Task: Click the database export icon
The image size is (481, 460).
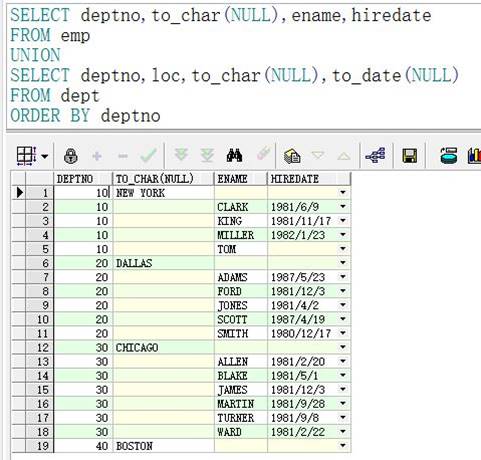Action: coord(449,156)
